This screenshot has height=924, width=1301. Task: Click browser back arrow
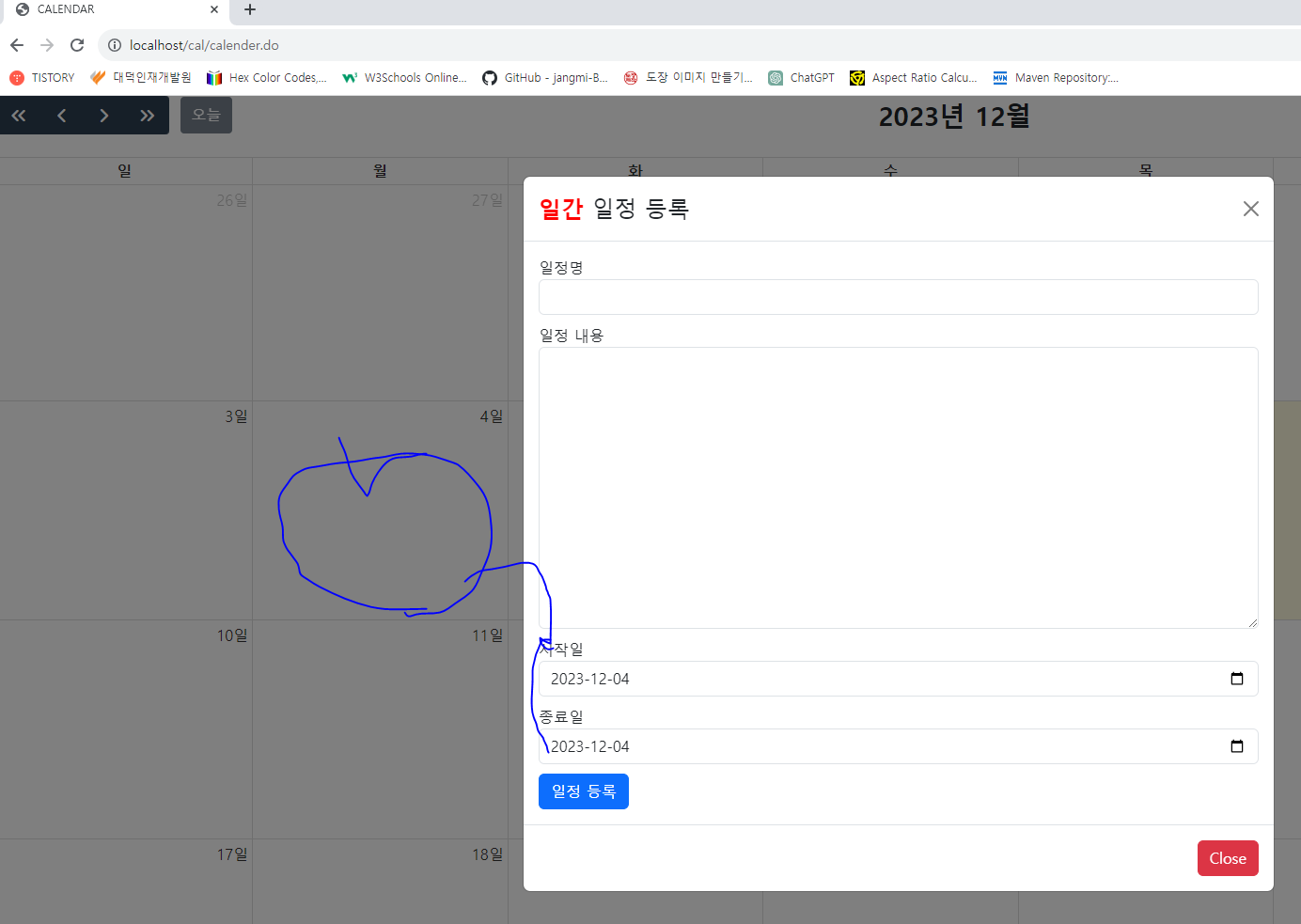(x=17, y=45)
